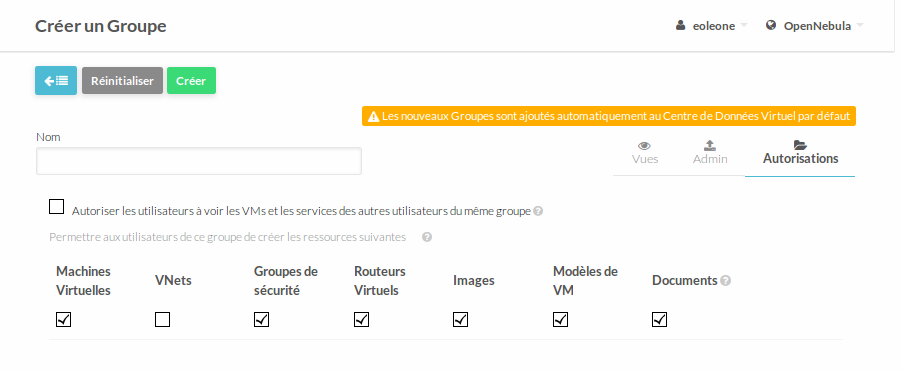Click the Réinitialiser button
Viewport: 903px width, 370px height.
click(122, 81)
